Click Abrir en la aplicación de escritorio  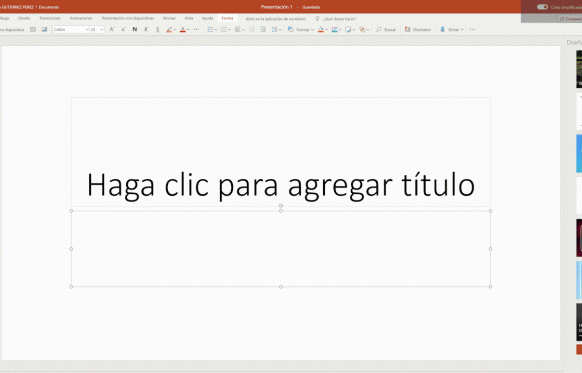[275, 19]
